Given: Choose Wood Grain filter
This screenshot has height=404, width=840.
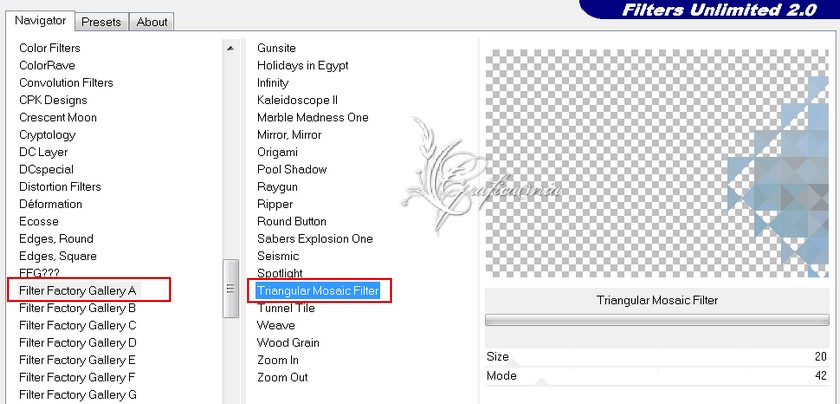Looking at the screenshot, I should (288, 343).
